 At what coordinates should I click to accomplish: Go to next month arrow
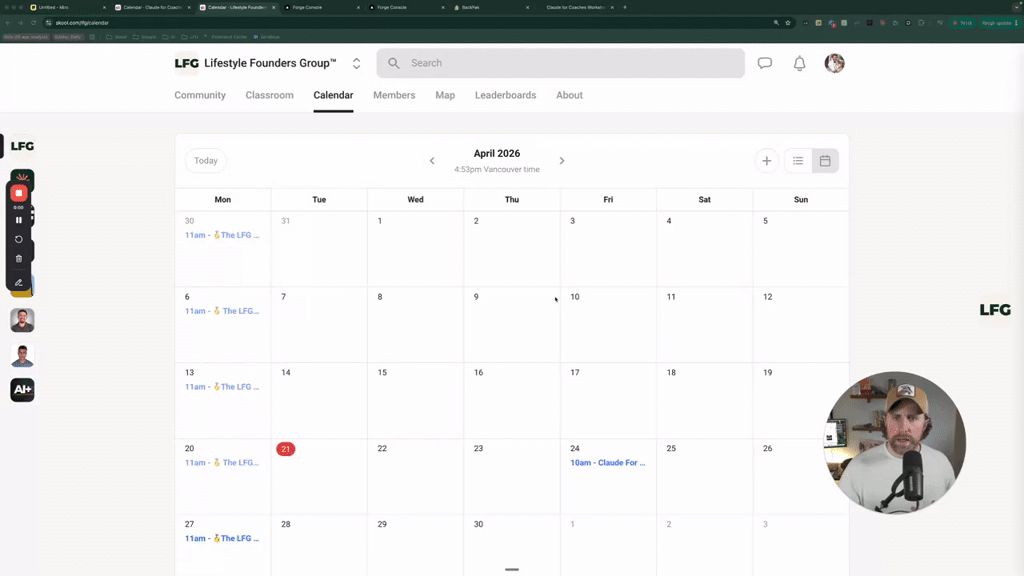click(562, 161)
